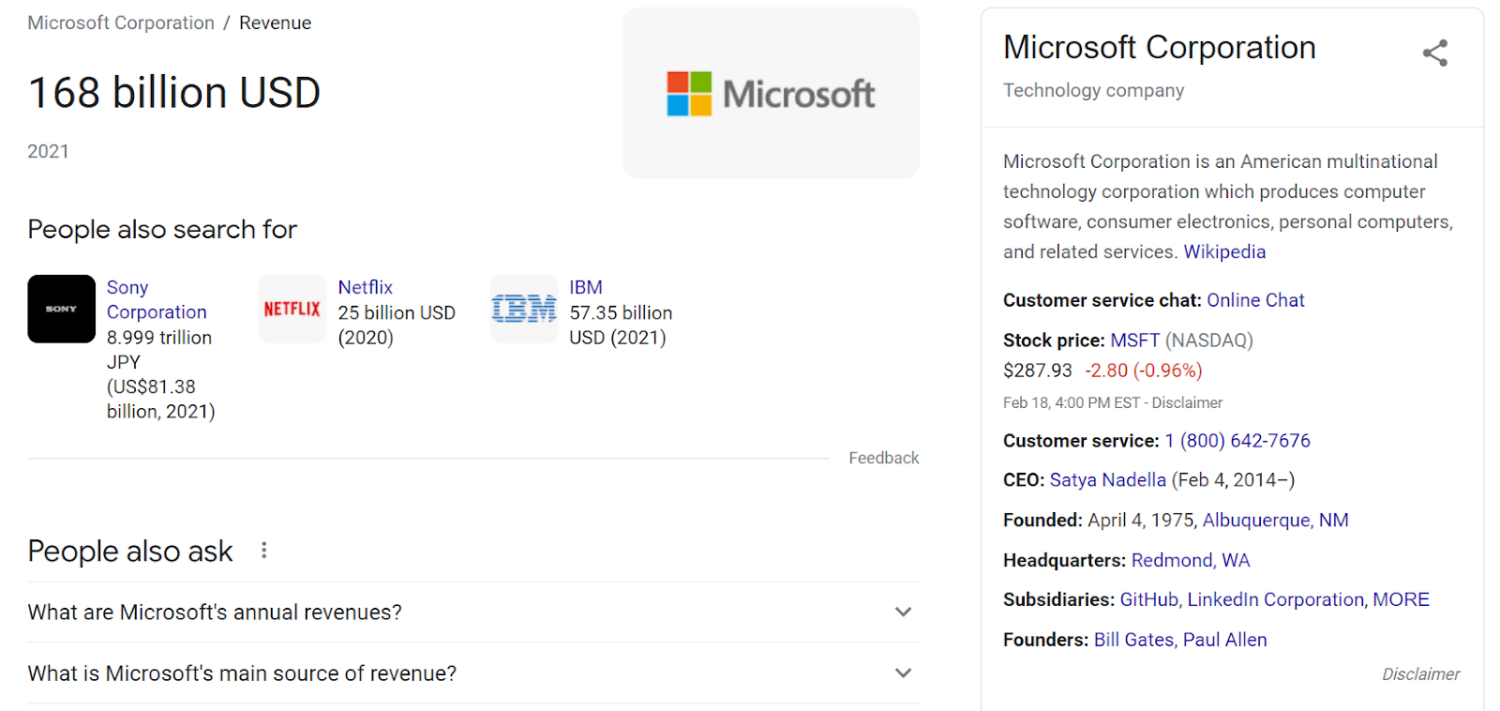Open the IBM link
Viewport: 1500px width, 711px height.
point(586,288)
